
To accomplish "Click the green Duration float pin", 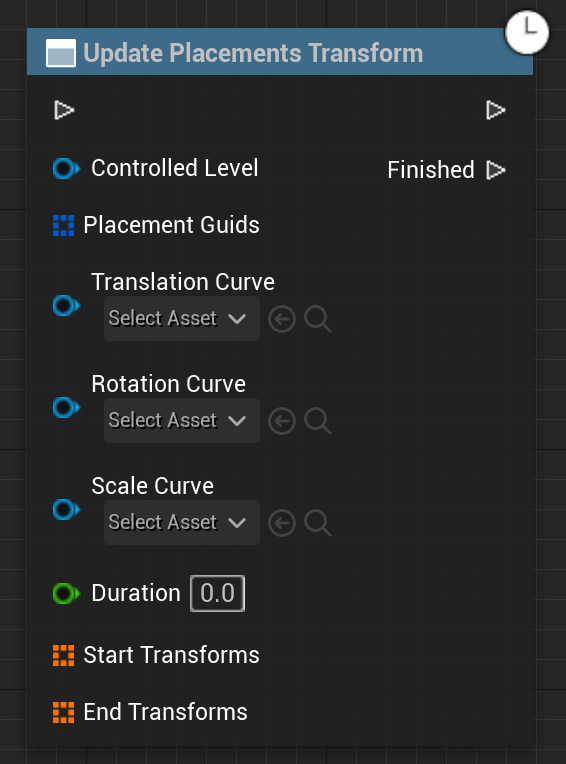I will click(66, 593).
